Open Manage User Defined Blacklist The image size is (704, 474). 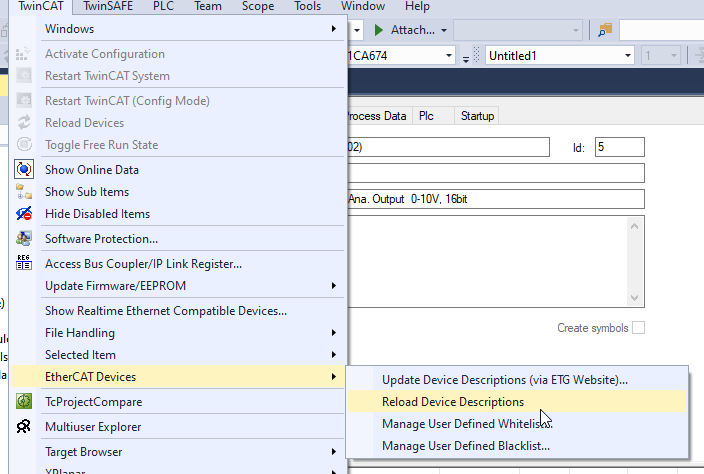point(517,446)
